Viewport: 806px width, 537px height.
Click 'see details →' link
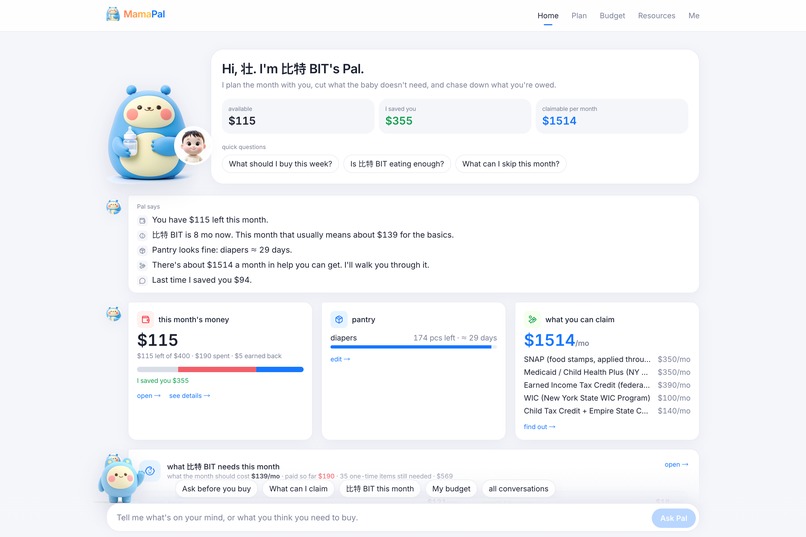(x=189, y=396)
